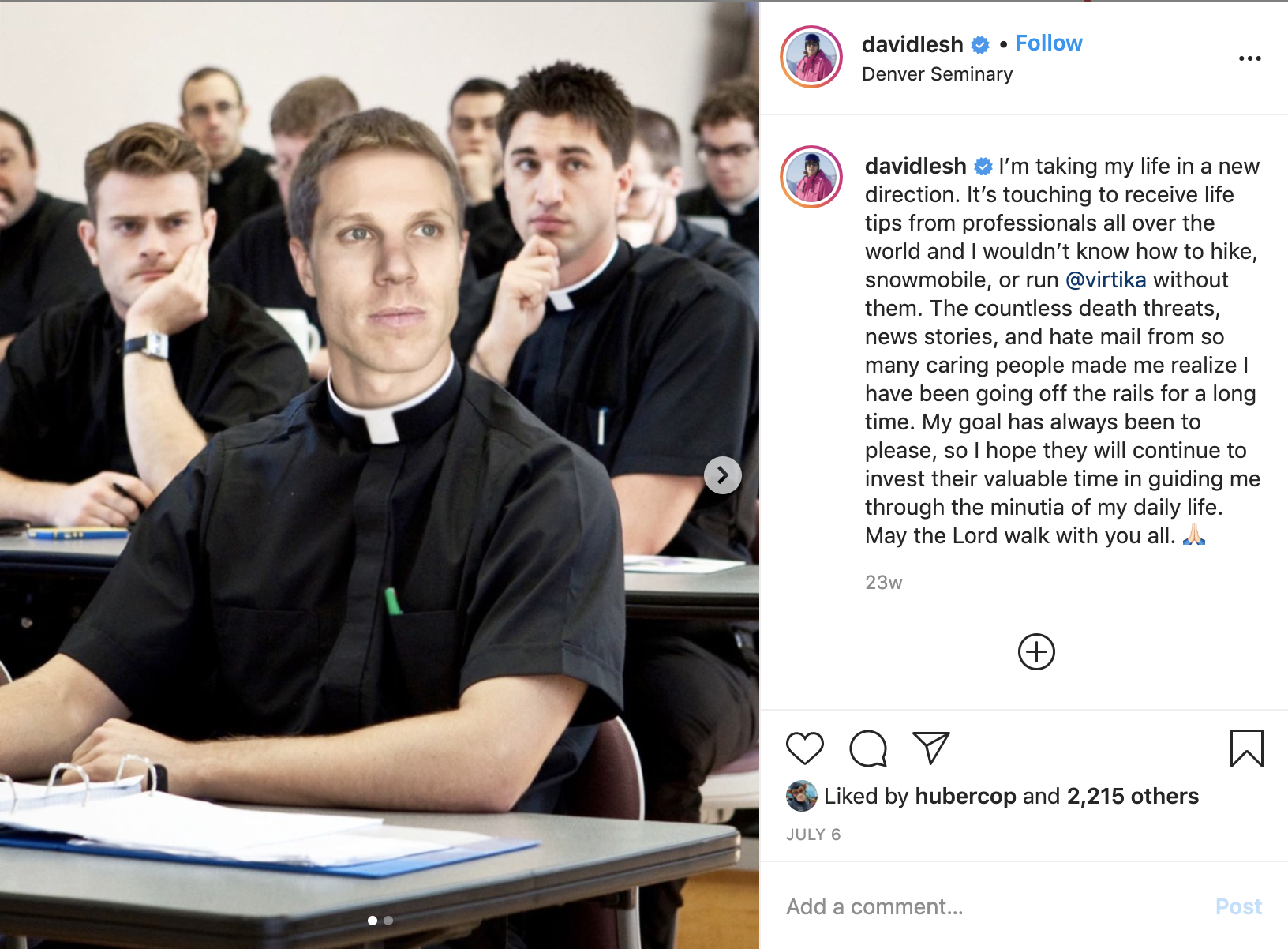This screenshot has height=949, width=1288.
Task: Share post with the paper plane icon
Action: tap(930, 748)
